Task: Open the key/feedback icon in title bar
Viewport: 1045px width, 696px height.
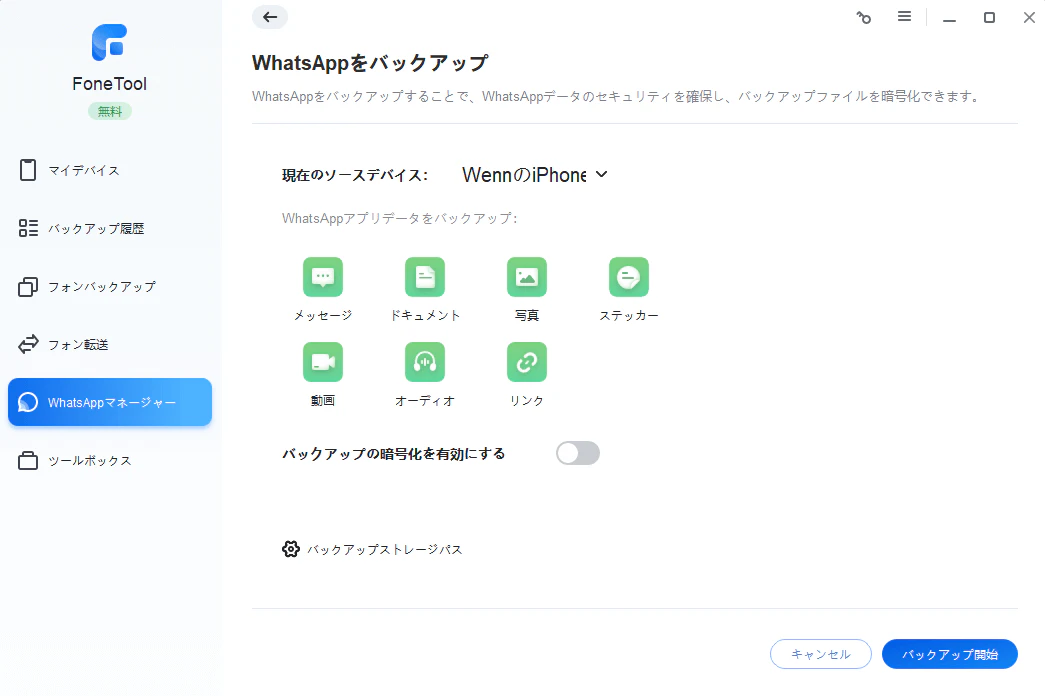Action: coord(864,17)
